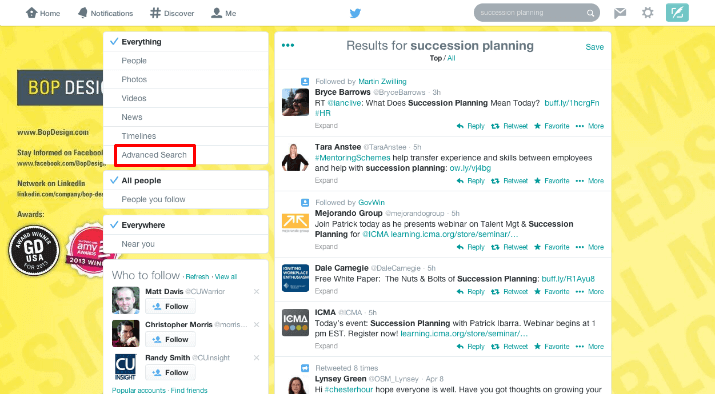This screenshot has width=715, height=394.
Task: Filter results by News
Action: click(186, 117)
